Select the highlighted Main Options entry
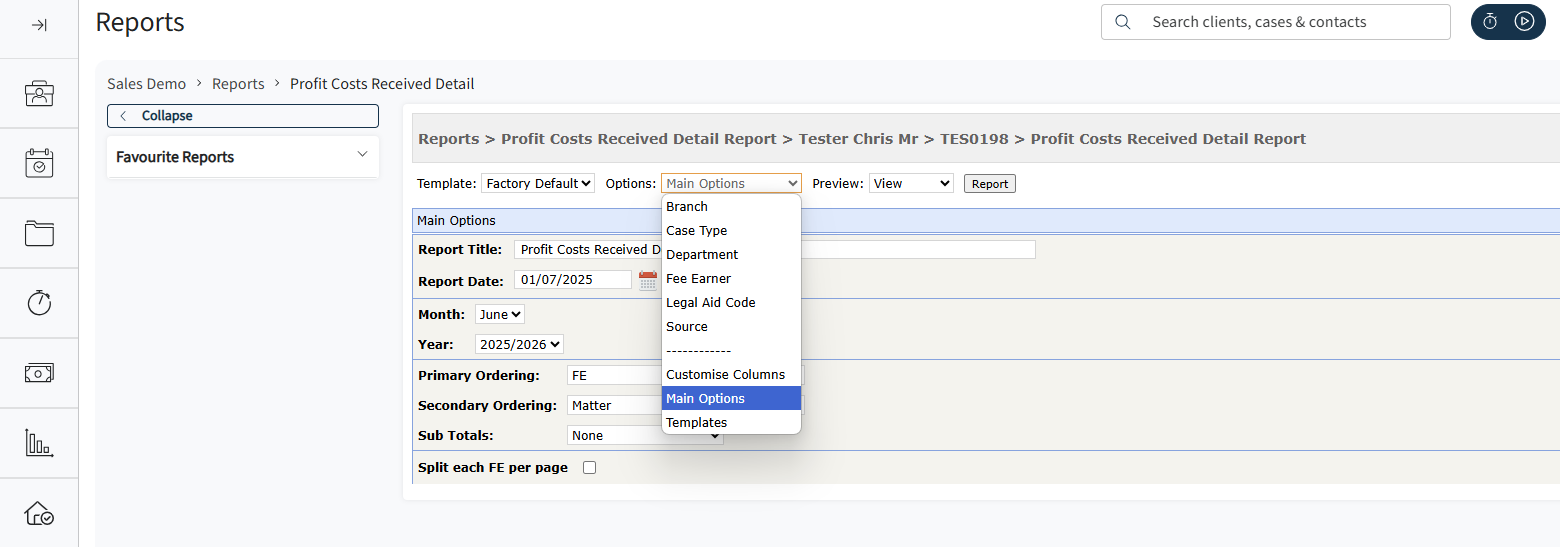The height and width of the screenshot is (547, 1560). 731,398
